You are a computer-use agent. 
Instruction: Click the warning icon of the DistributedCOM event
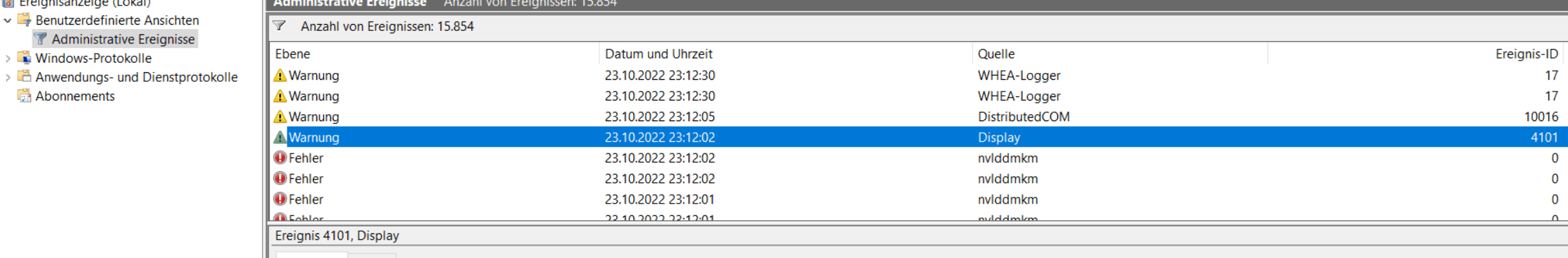[x=280, y=116]
